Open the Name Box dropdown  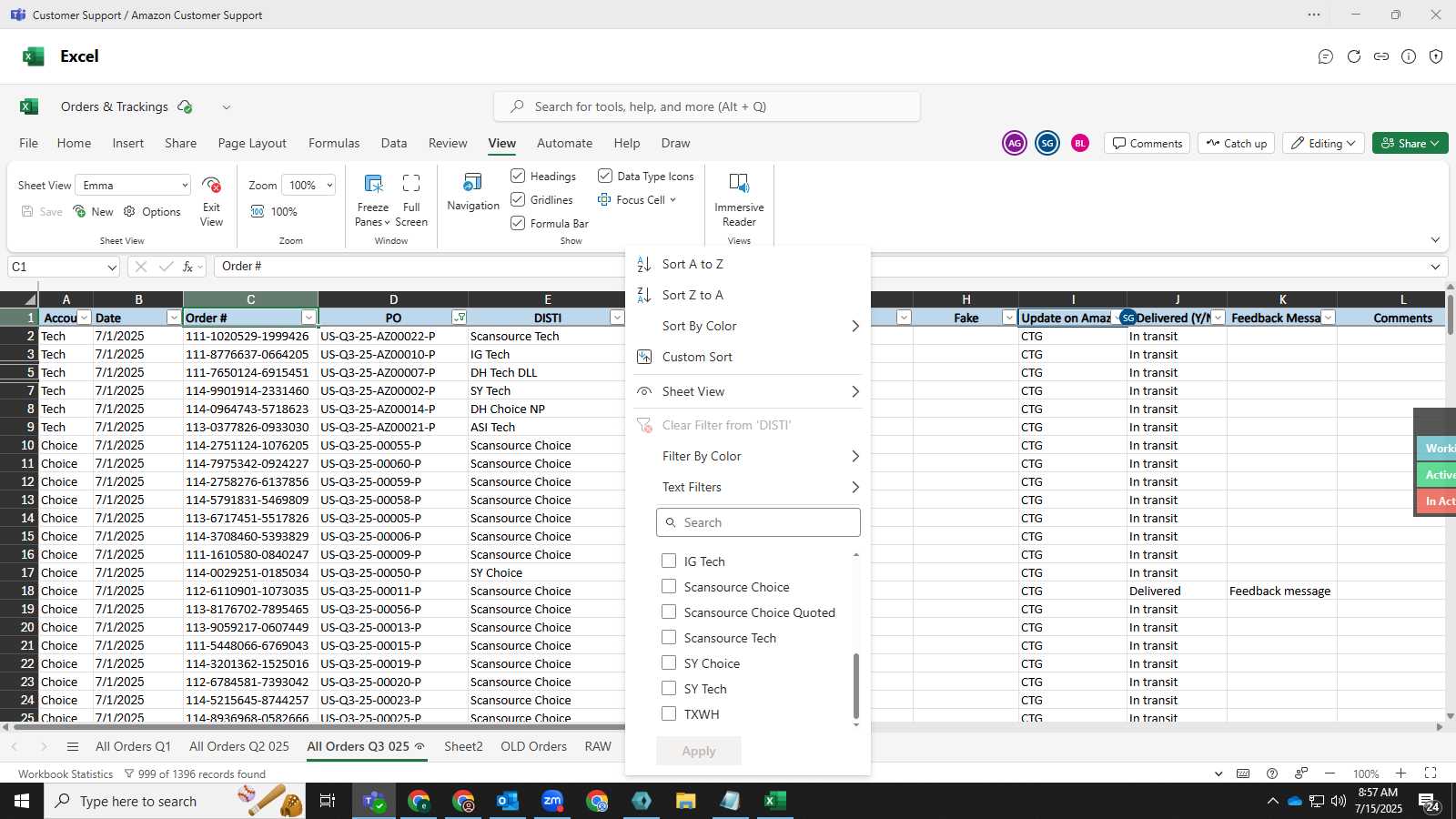pos(112,268)
